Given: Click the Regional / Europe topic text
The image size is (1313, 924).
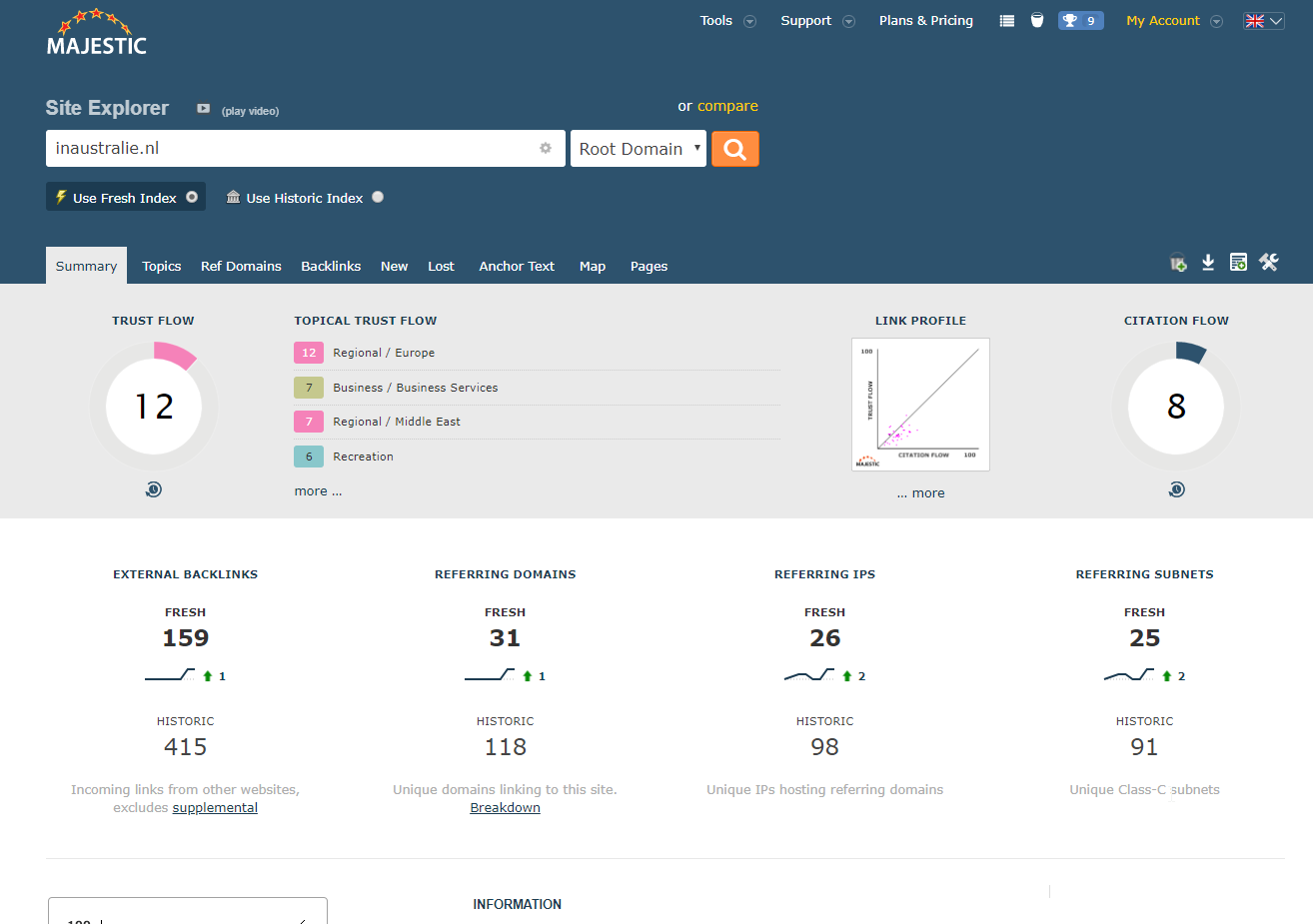Looking at the screenshot, I should tap(384, 353).
